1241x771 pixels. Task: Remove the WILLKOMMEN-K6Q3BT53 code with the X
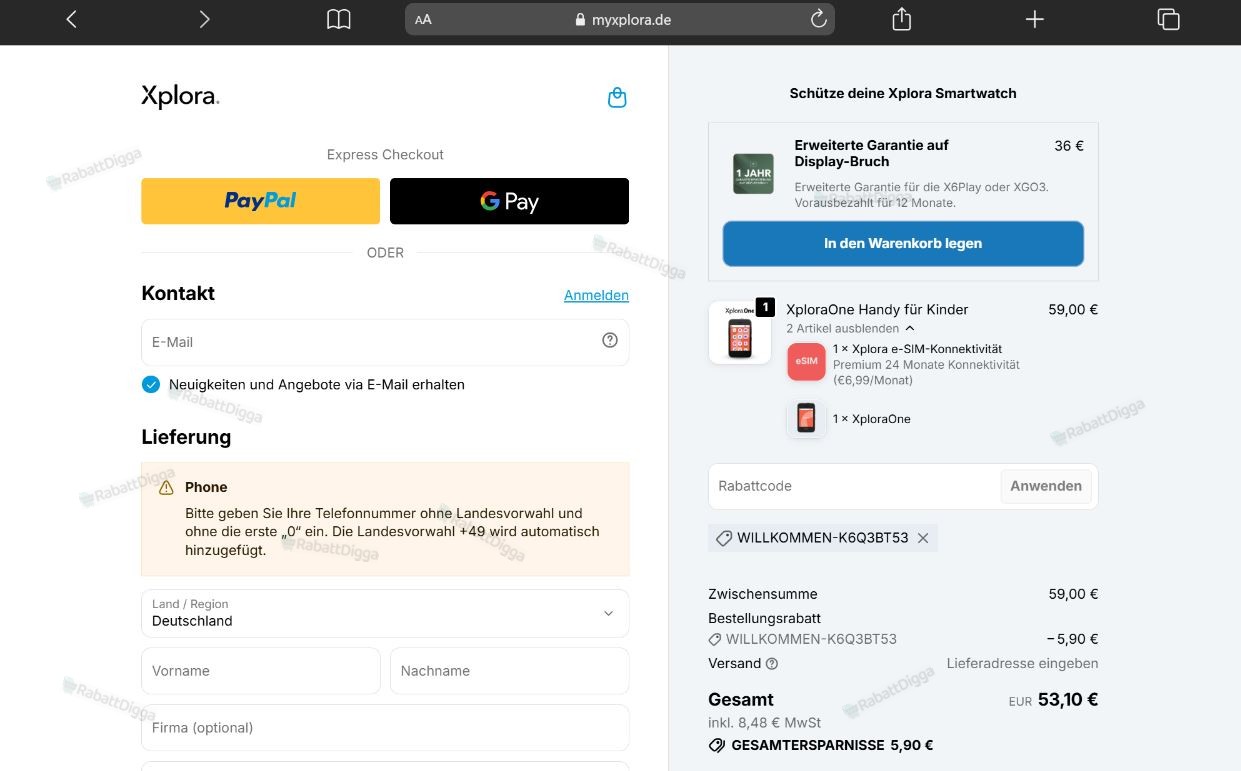click(x=923, y=538)
